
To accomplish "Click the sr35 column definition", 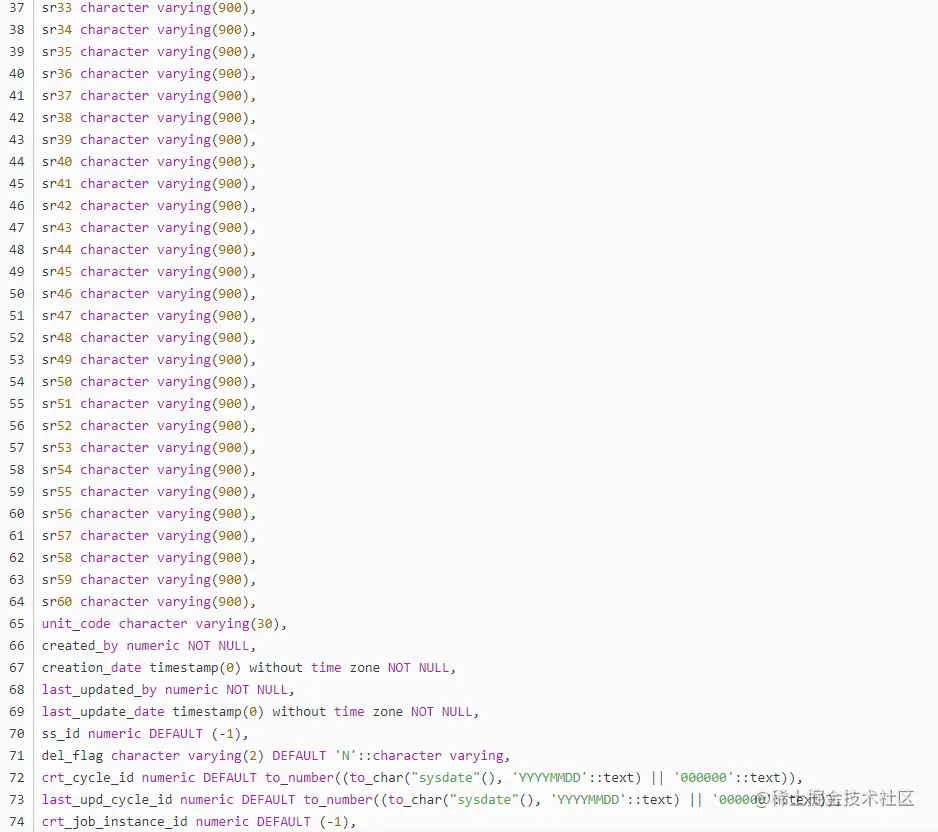I will [x=149, y=52].
